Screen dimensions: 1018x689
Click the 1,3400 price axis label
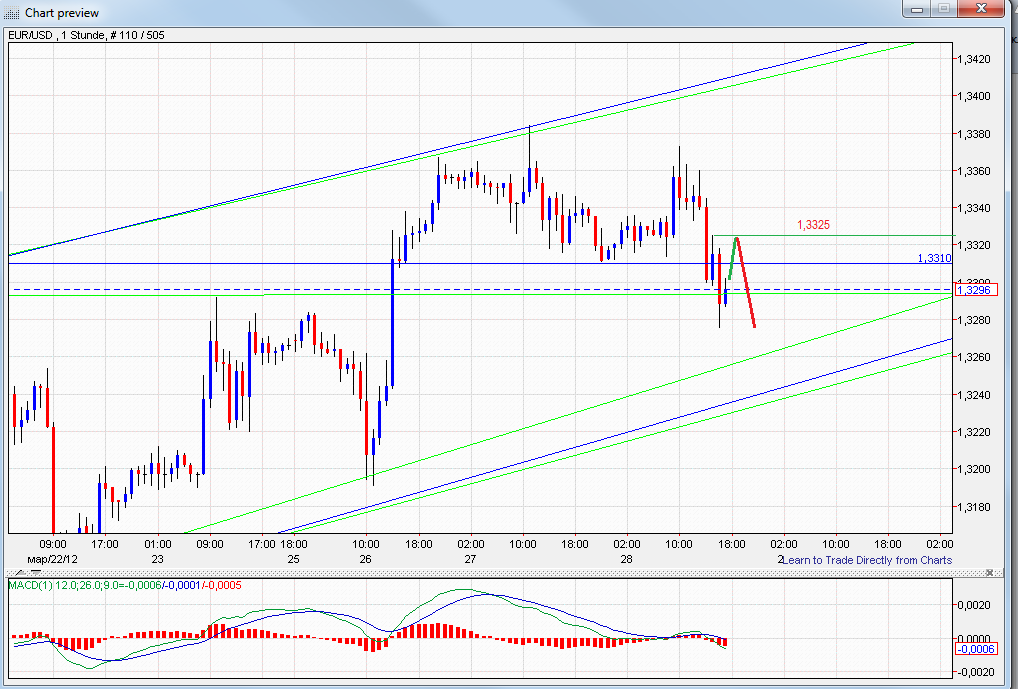point(973,96)
